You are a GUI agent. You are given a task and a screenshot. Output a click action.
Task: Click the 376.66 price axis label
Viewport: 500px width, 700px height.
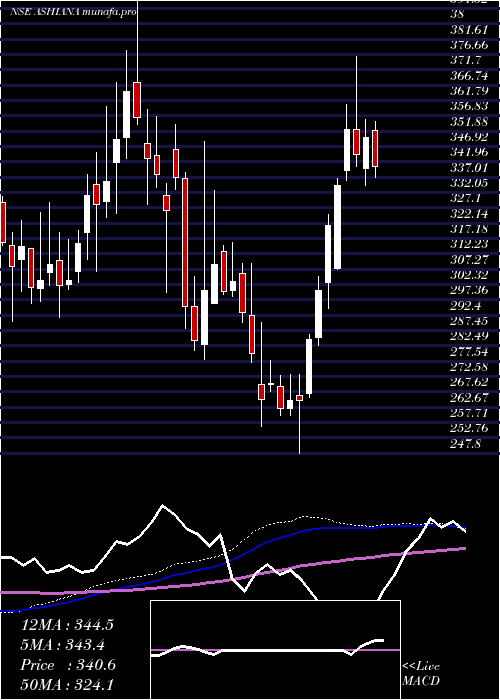click(x=469, y=46)
